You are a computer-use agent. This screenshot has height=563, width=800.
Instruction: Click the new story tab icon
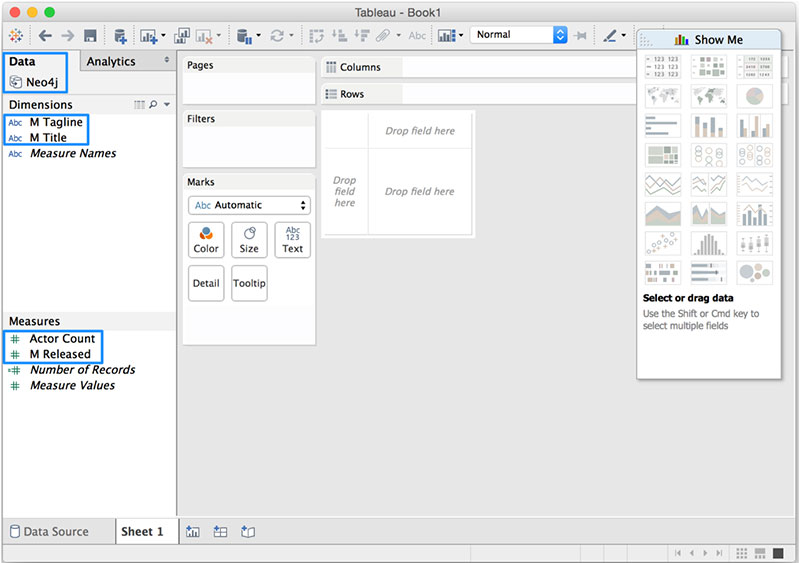click(248, 531)
